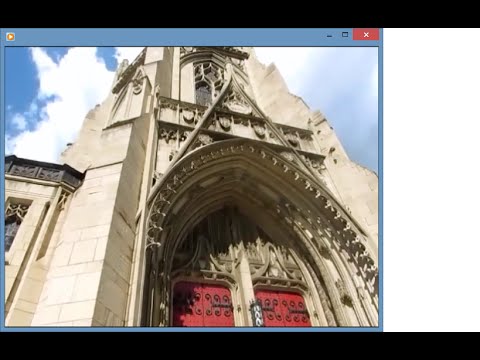Click the dark roof of the side annex
The width and height of the screenshot is (480, 360).
[x=43, y=172]
